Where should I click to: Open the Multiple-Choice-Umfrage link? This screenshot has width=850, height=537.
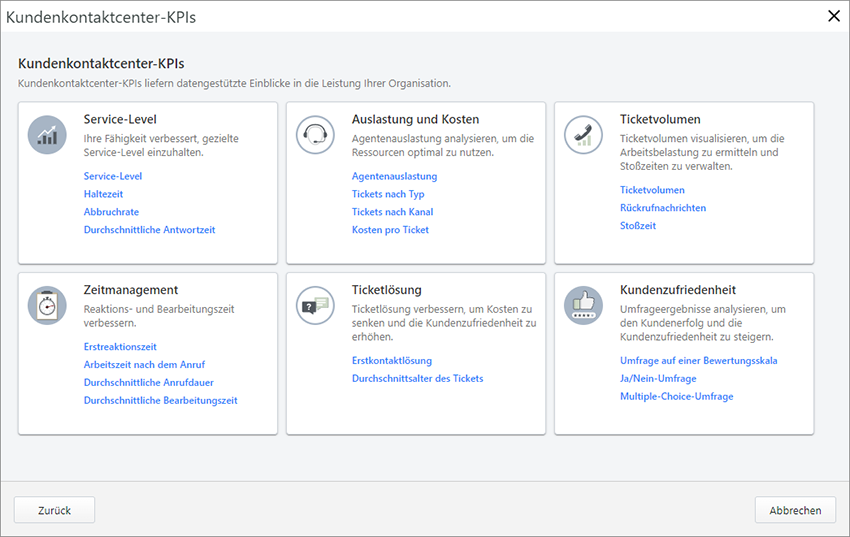tap(676, 397)
